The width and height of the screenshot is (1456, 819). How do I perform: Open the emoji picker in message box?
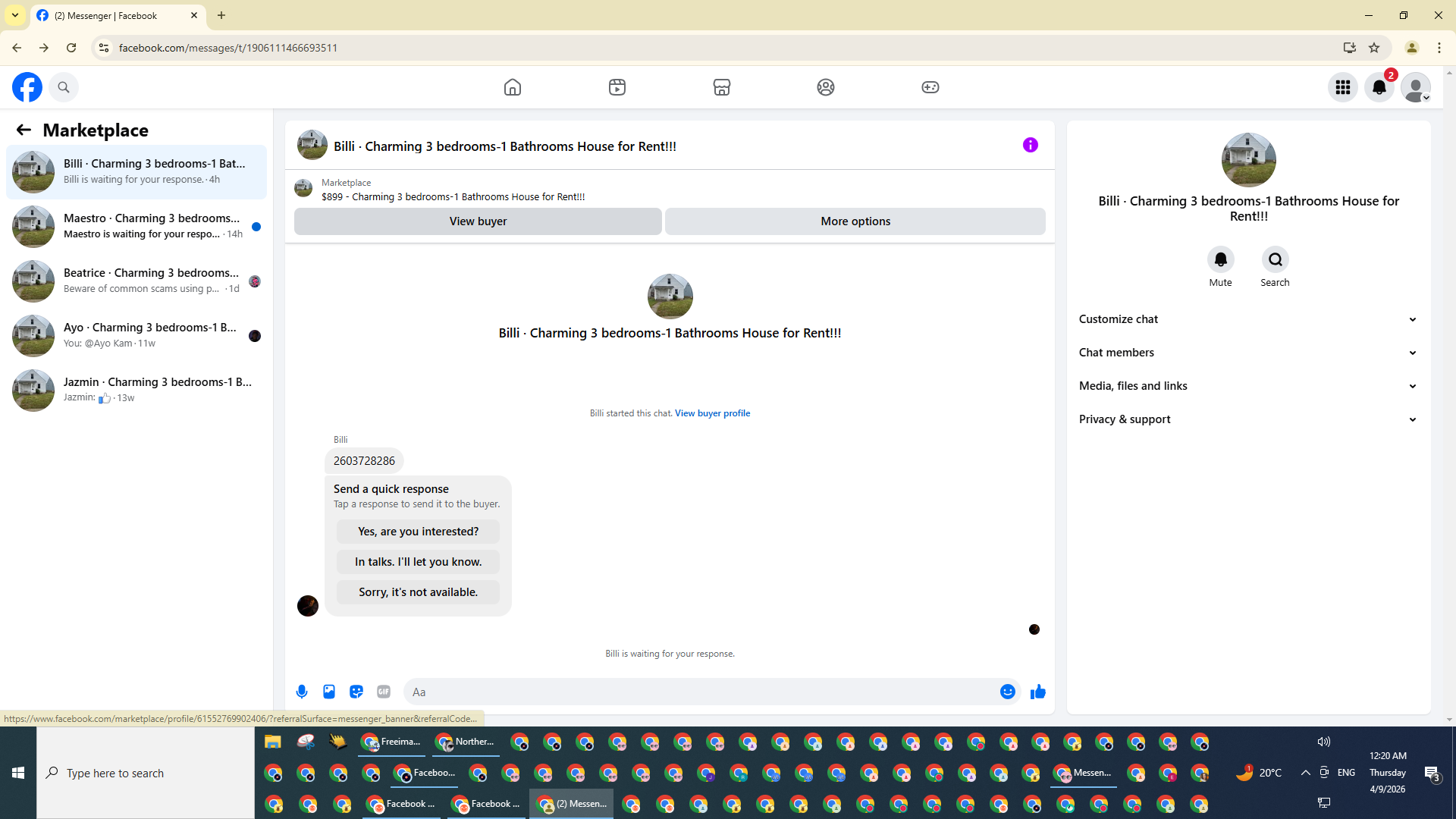[1007, 692]
